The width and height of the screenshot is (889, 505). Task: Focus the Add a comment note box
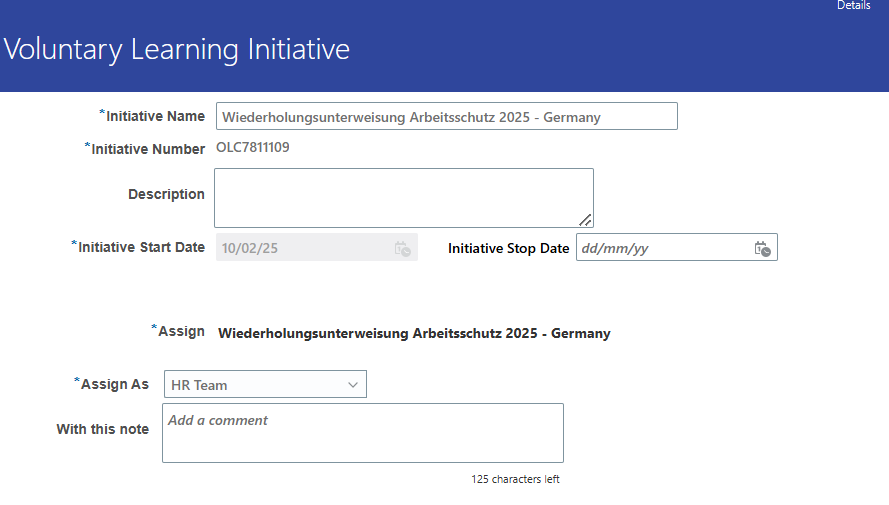point(363,433)
